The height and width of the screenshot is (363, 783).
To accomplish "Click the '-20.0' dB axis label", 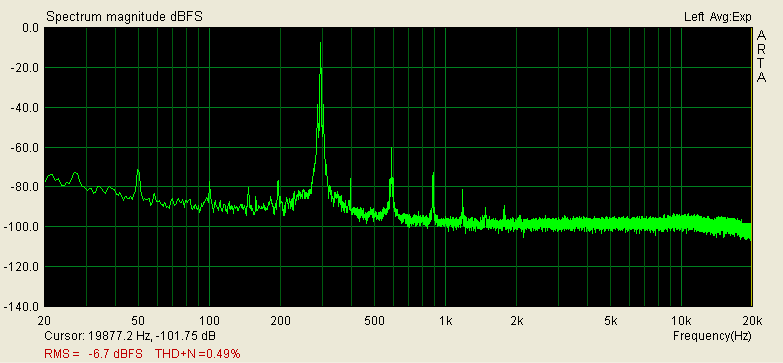I will click(25, 68).
